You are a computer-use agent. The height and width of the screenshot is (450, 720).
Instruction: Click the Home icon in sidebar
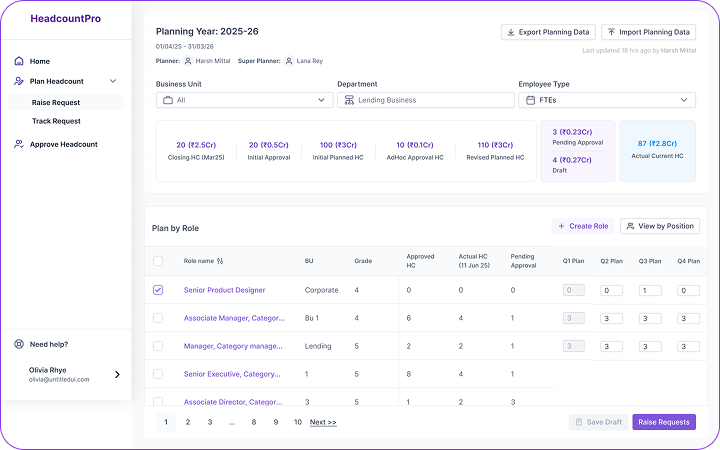(20, 61)
